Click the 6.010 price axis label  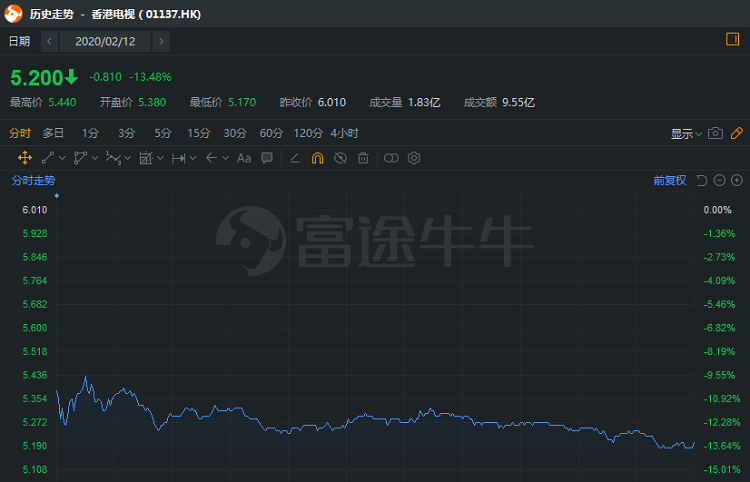point(35,210)
